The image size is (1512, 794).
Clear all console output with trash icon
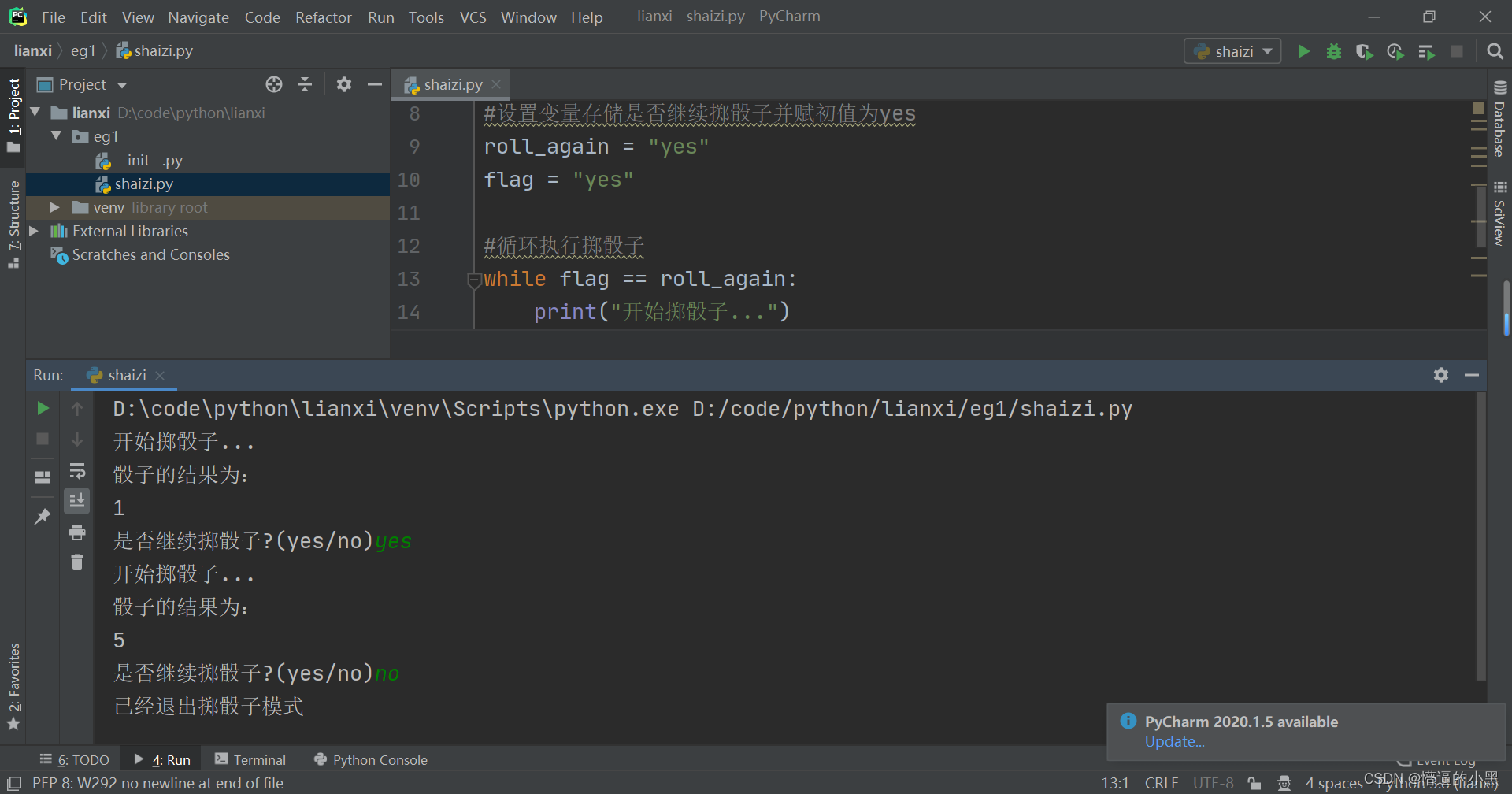click(77, 562)
